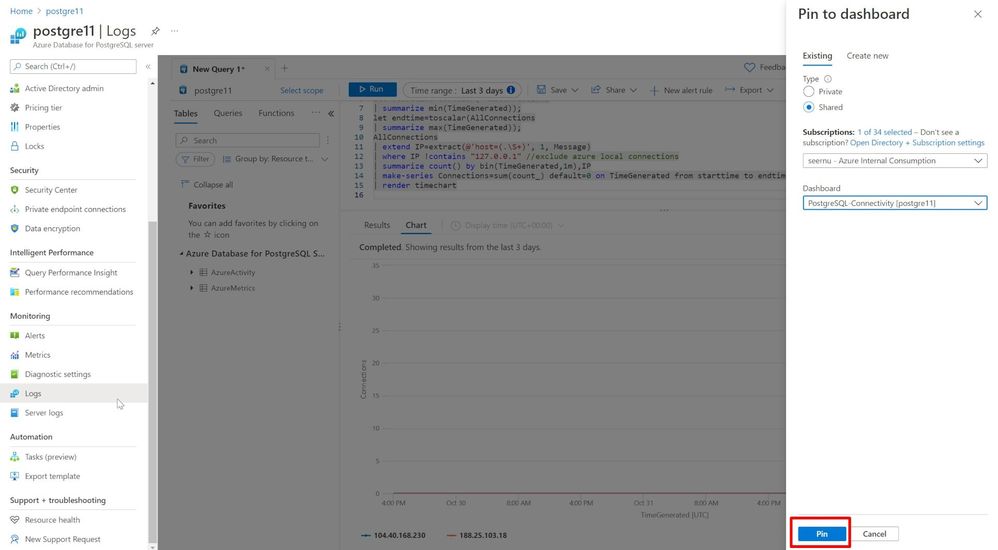Open the Dashboard dropdown
Screen dimensions: 998x550
(x=894, y=203)
